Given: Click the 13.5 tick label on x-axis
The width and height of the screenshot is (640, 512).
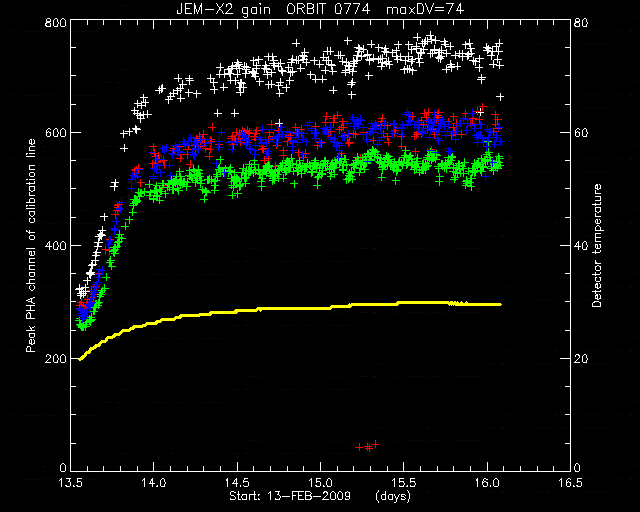Looking at the screenshot, I should [70, 483].
